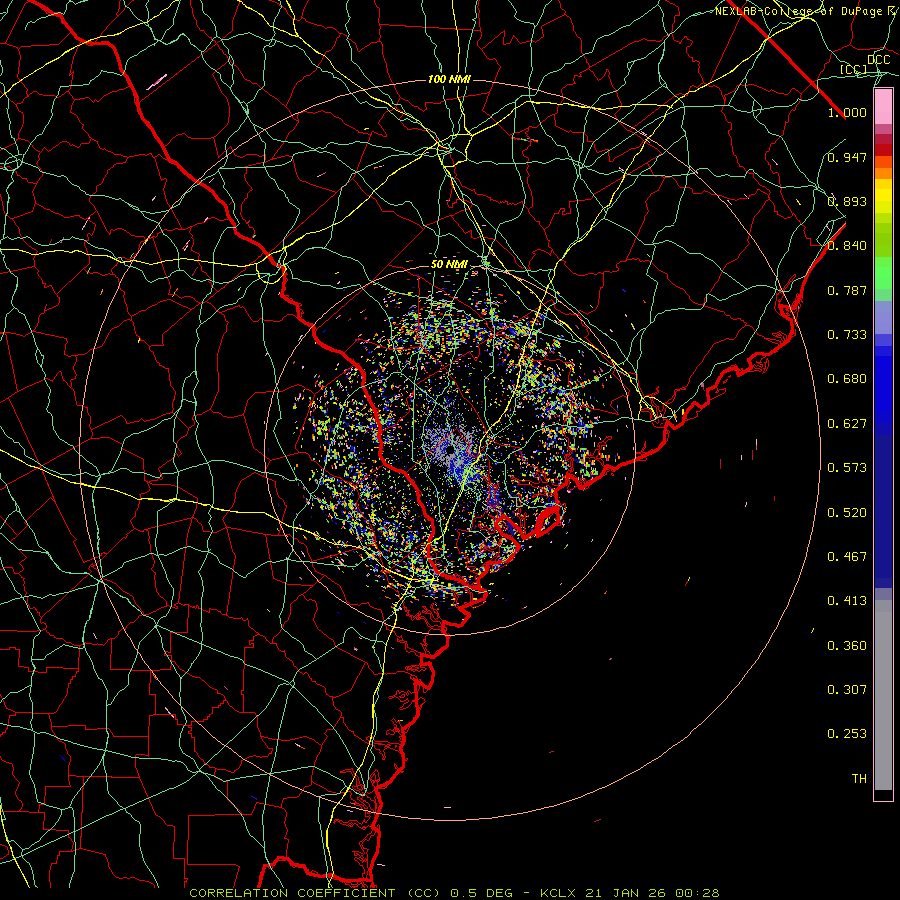The image size is (900, 900).
Task: Click the radar site dot at the rings' center
Action: point(451,450)
